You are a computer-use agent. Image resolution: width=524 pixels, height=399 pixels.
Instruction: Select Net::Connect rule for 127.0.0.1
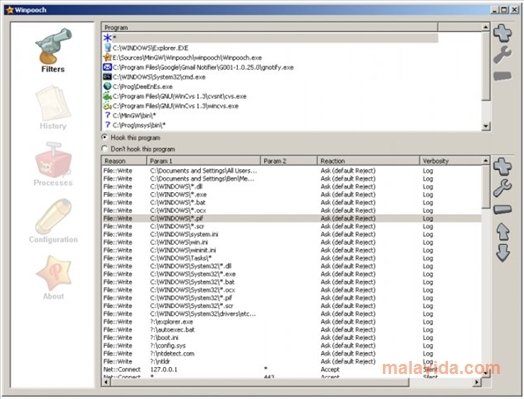pos(291,370)
